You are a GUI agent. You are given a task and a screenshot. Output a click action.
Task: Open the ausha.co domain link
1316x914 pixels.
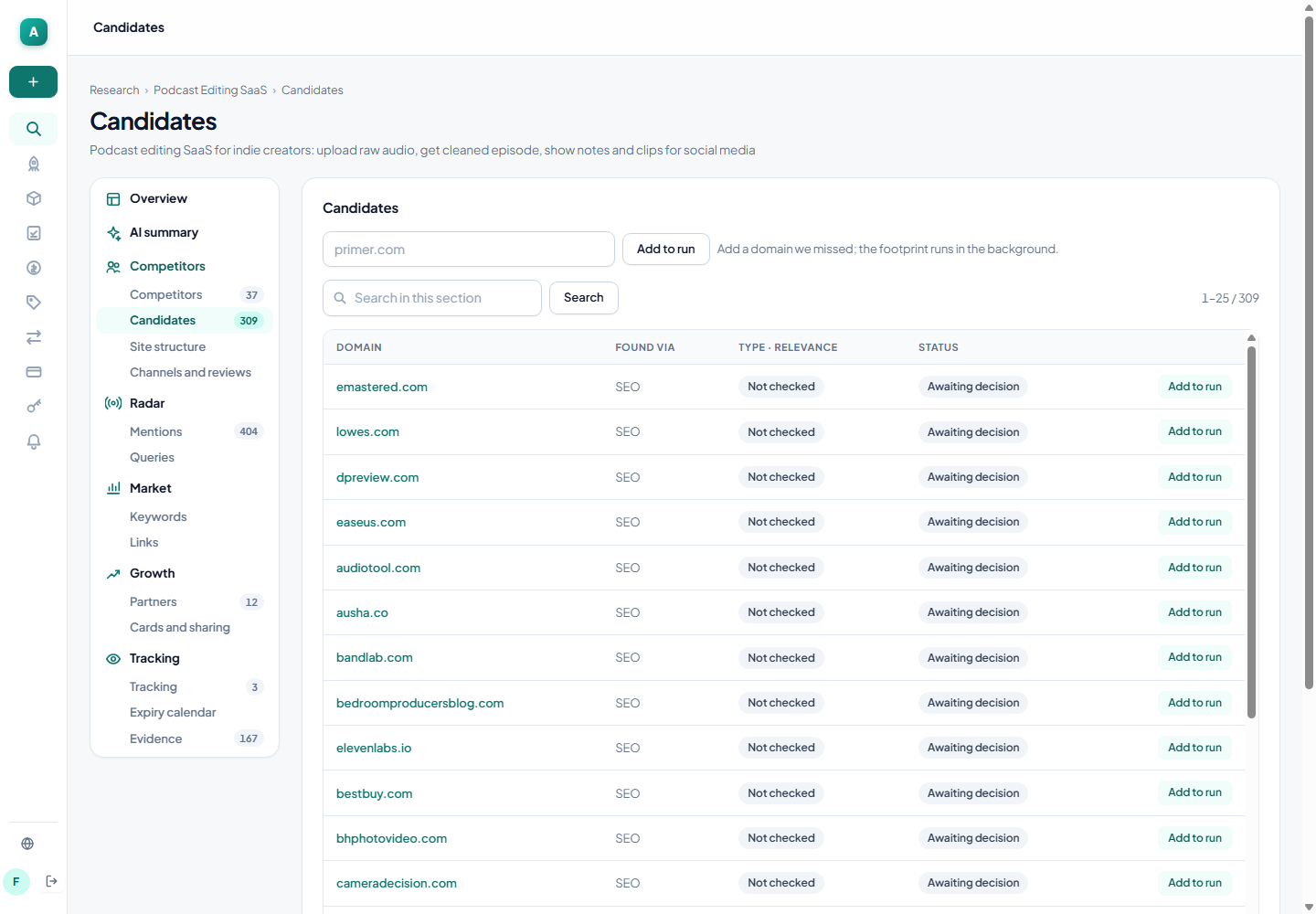[362, 613]
